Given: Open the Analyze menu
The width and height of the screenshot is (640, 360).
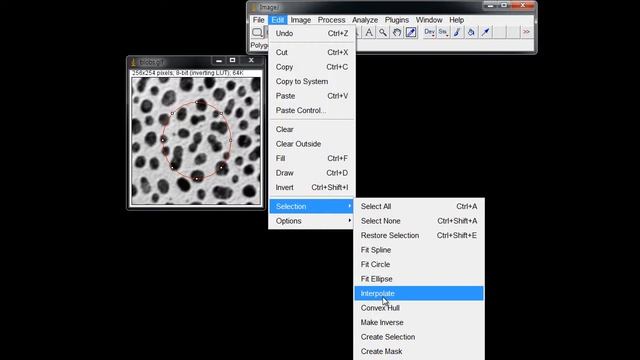Looking at the screenshot, I should pos(365,20).
